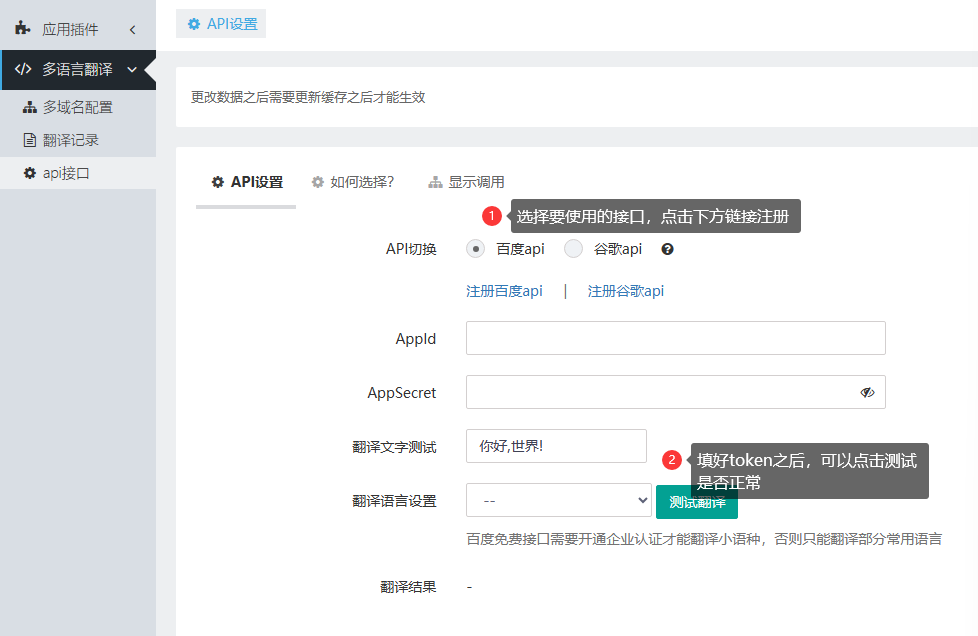Image resolution: width=978 pixels, height=636 pixels.
Task: Open the api接口 sidebar item
Action: click(x=78, y=173)
